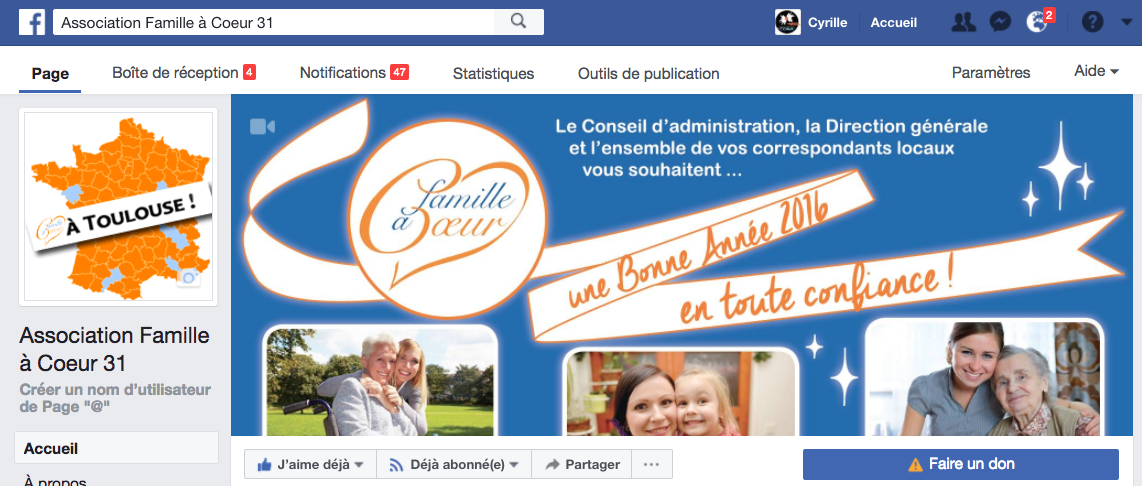Click the search magnifier button
Screen dimensions: 1142x486
519,22
